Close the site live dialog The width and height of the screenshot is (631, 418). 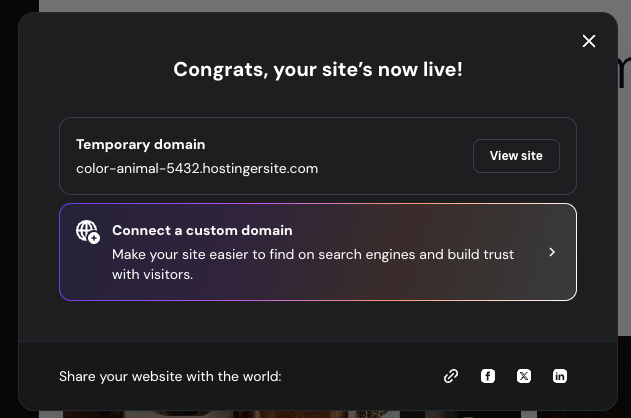[589, 41]
